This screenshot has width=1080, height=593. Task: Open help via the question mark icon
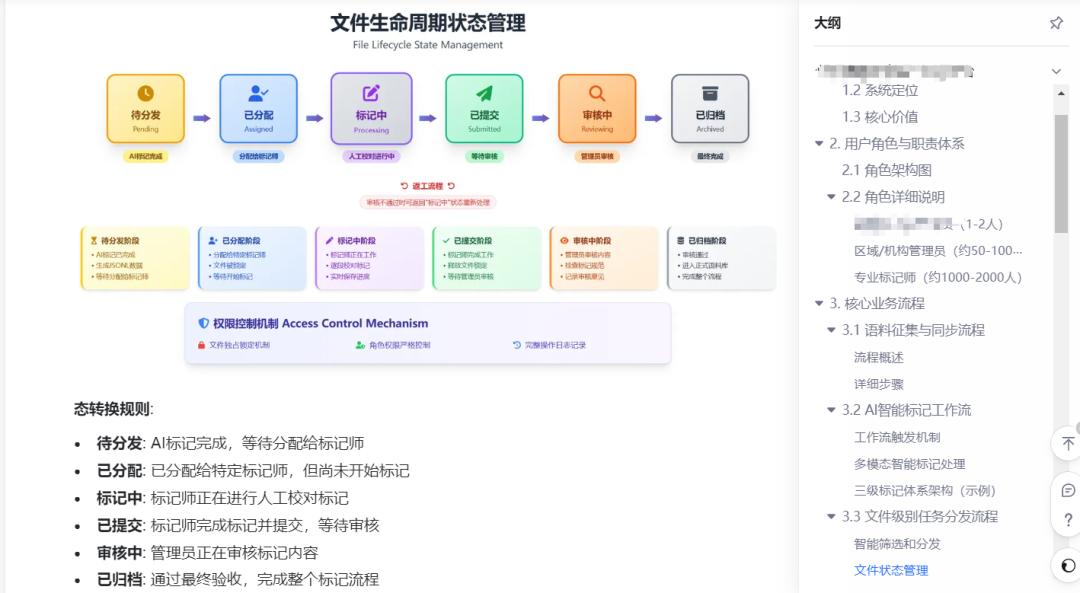click(1067, 520)
